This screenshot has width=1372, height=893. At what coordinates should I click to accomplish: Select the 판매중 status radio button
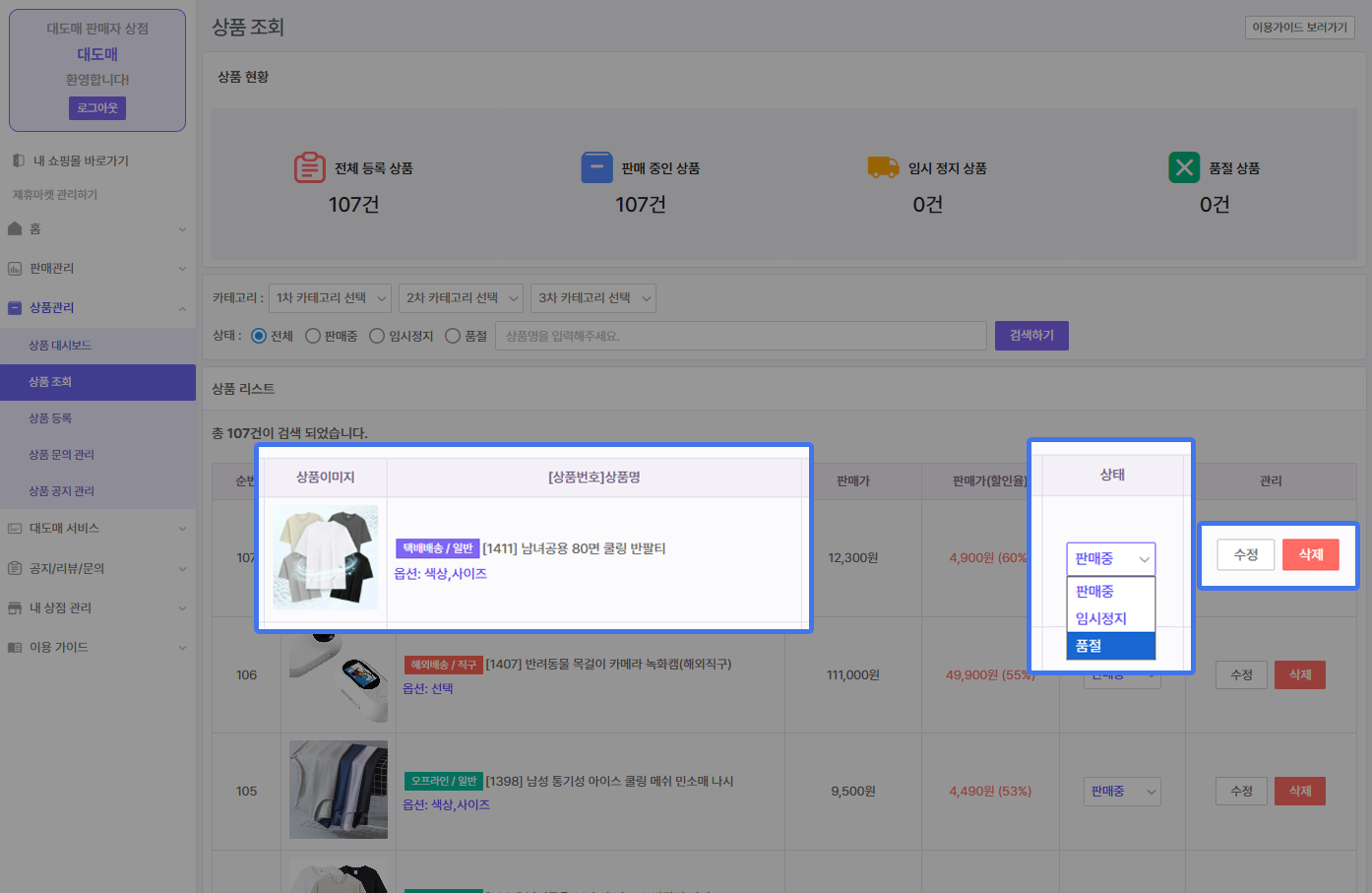click(313, 337)
